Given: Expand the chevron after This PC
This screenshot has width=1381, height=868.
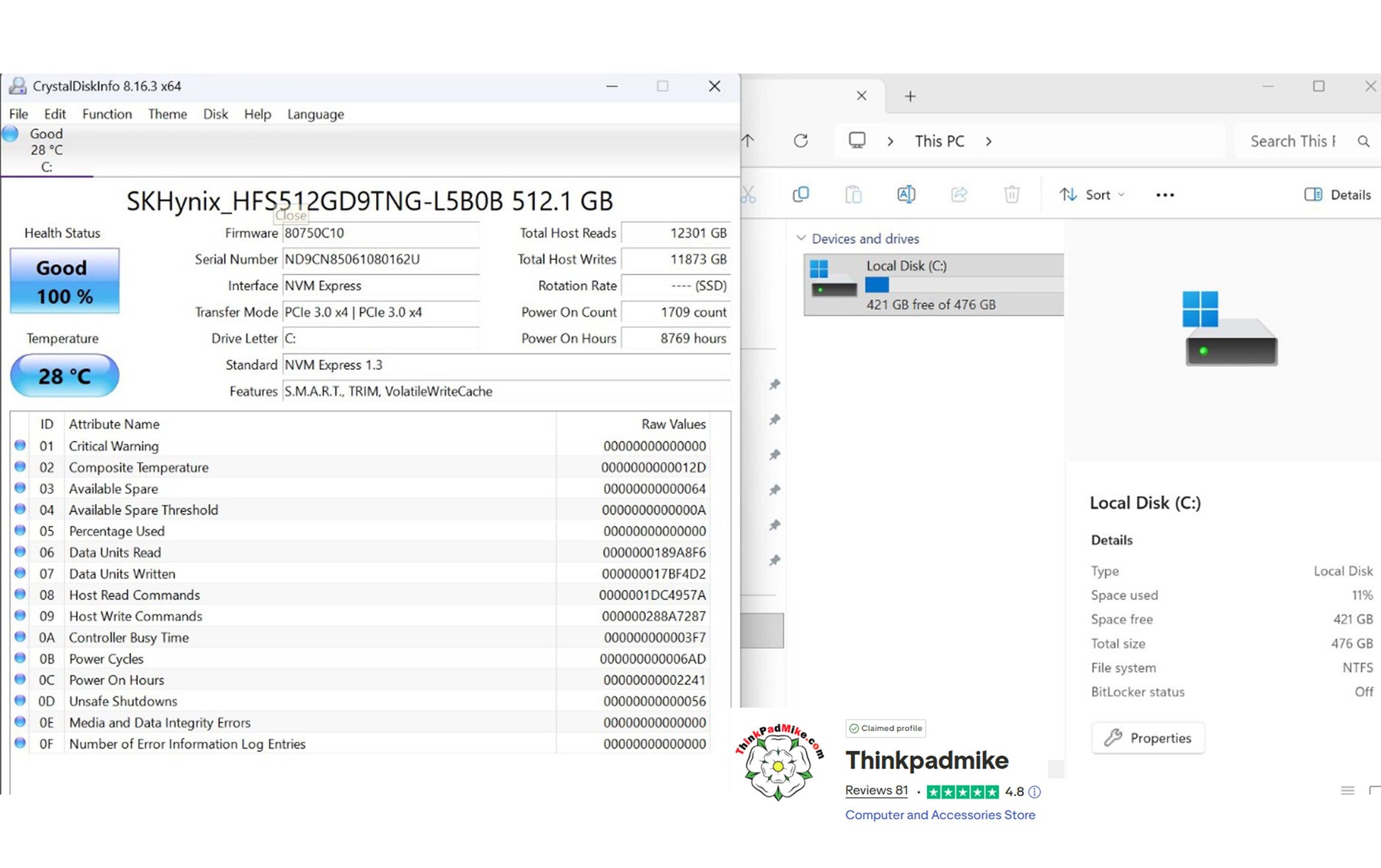Looking at the screenshot, I should pos(989,141).
